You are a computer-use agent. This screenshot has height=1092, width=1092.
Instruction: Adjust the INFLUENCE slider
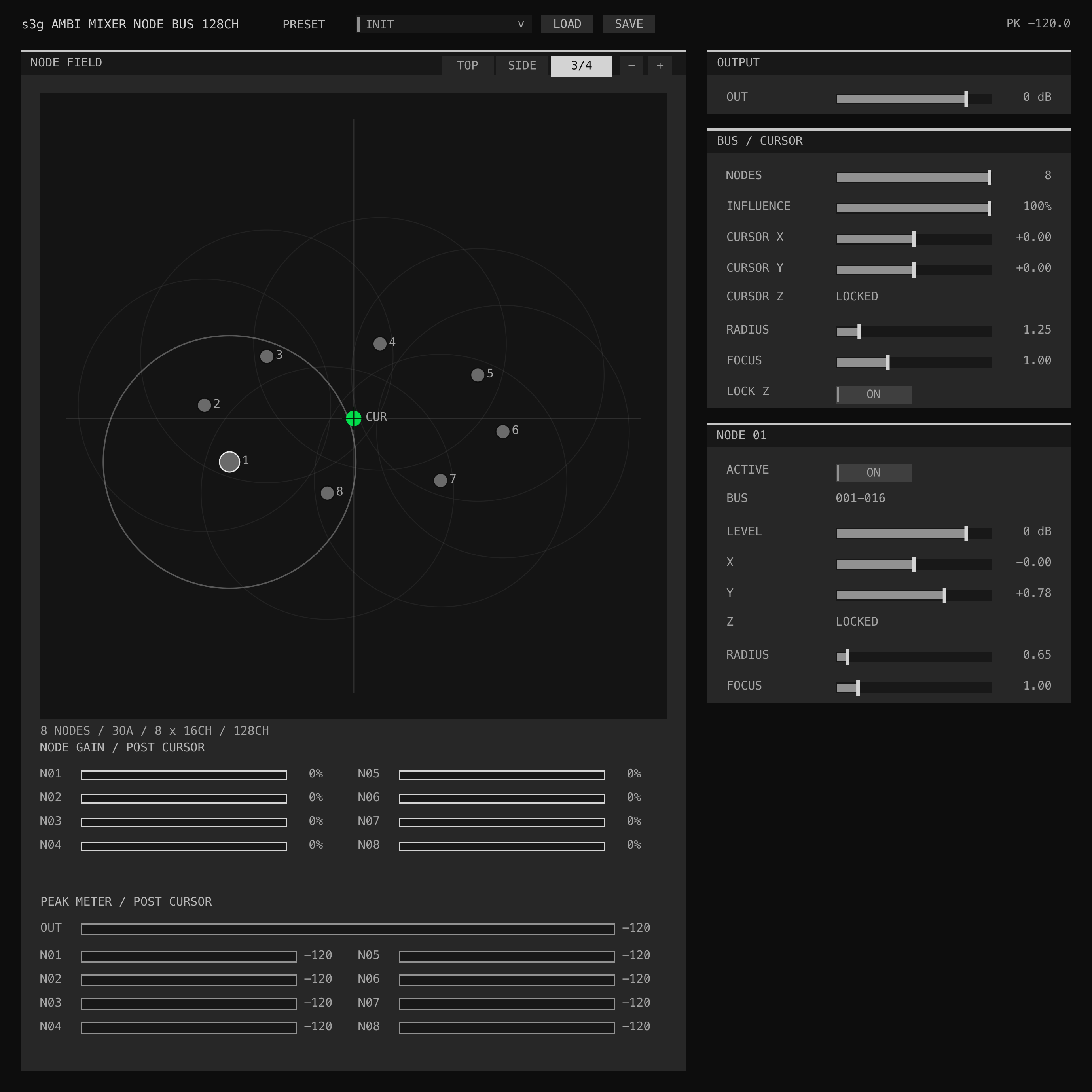pyautogui.click(x=914, y=208)
